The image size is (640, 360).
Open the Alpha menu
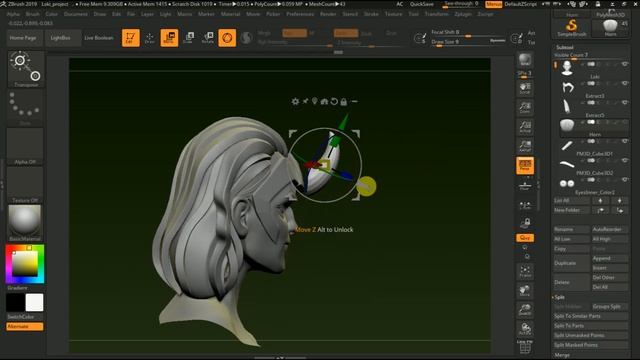click(x=13, y=14)
